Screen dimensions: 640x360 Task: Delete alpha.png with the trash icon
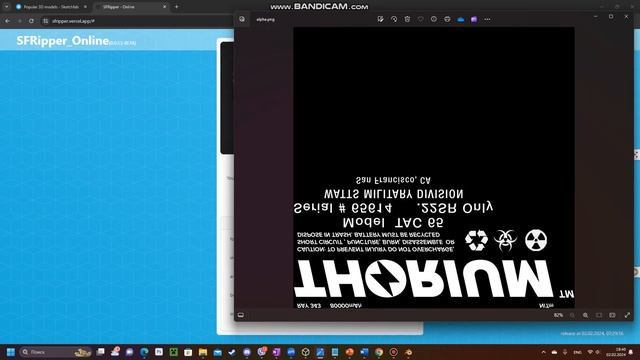[407, 19]
